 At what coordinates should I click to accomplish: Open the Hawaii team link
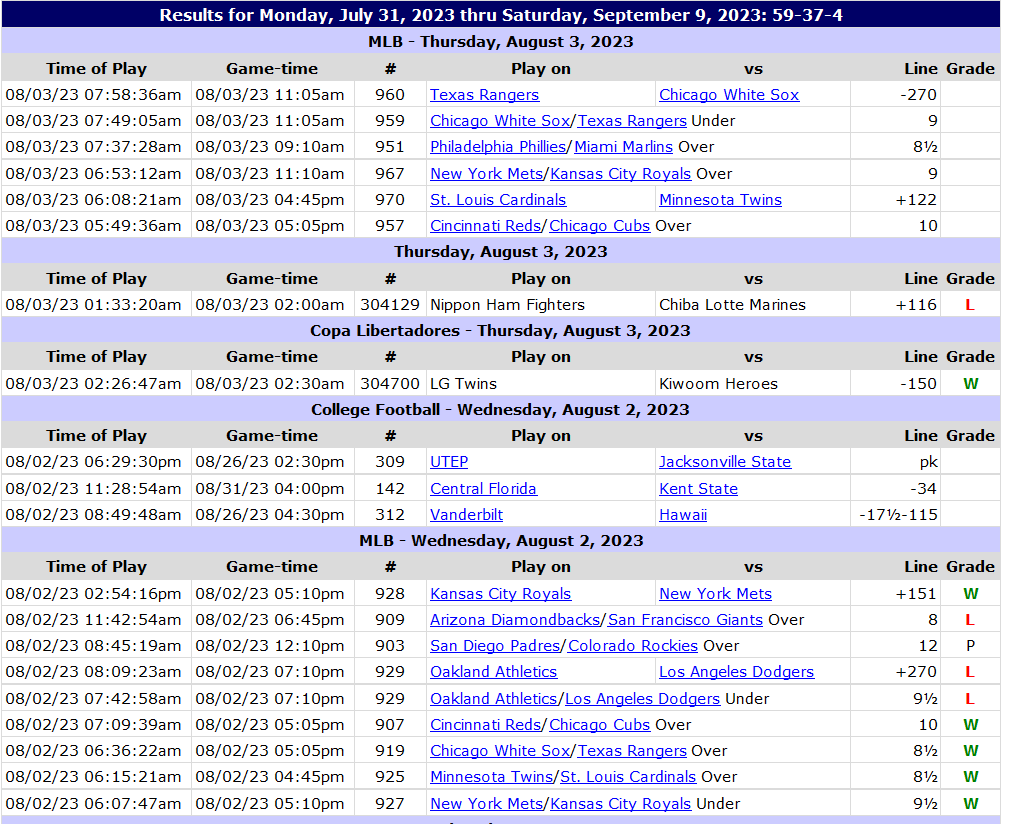pyautogui.click(x=683, y=515)
